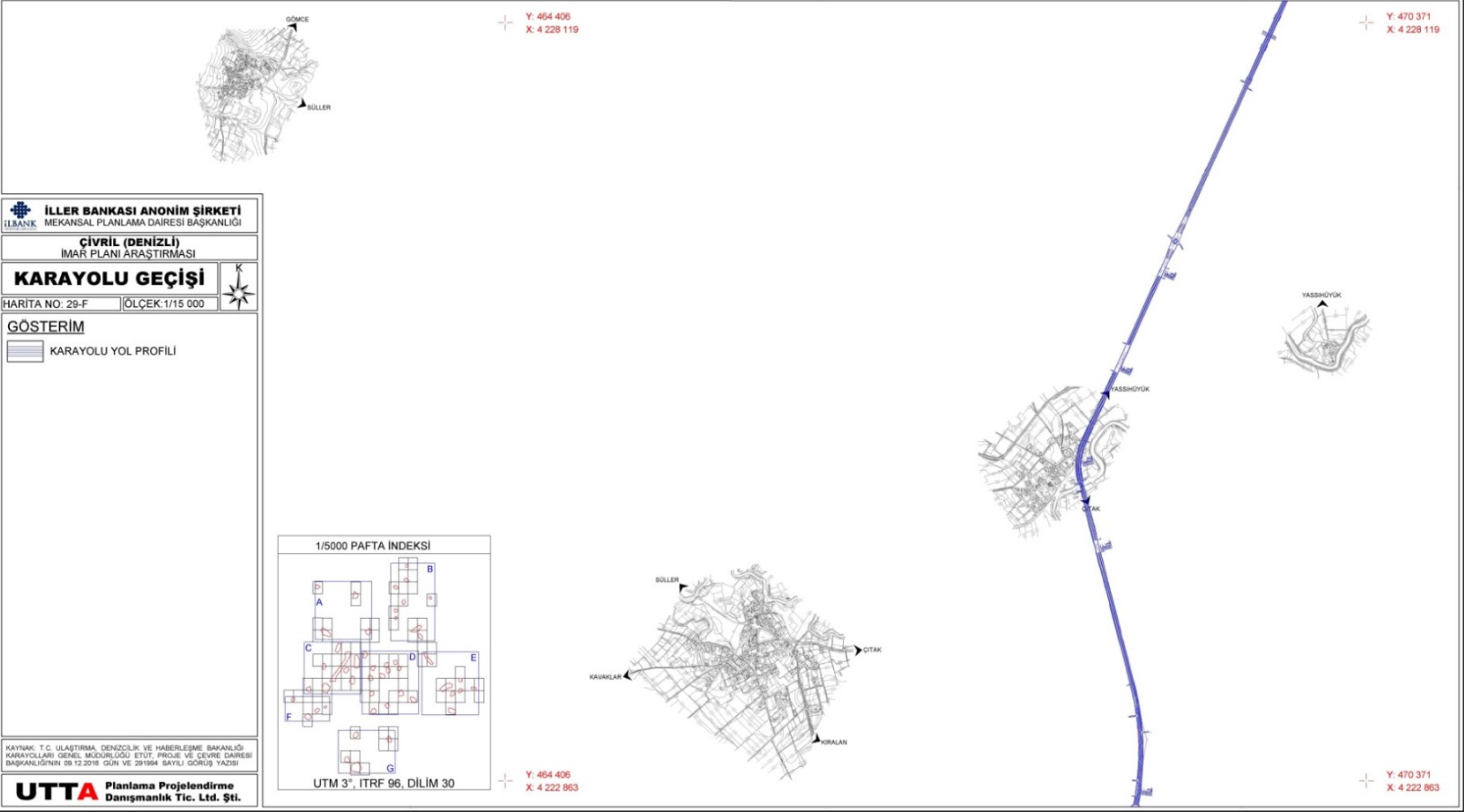This screenshot has height=812, width=1464.
Task: Click the UTTA company logo
Action: (x=57, y=791)
